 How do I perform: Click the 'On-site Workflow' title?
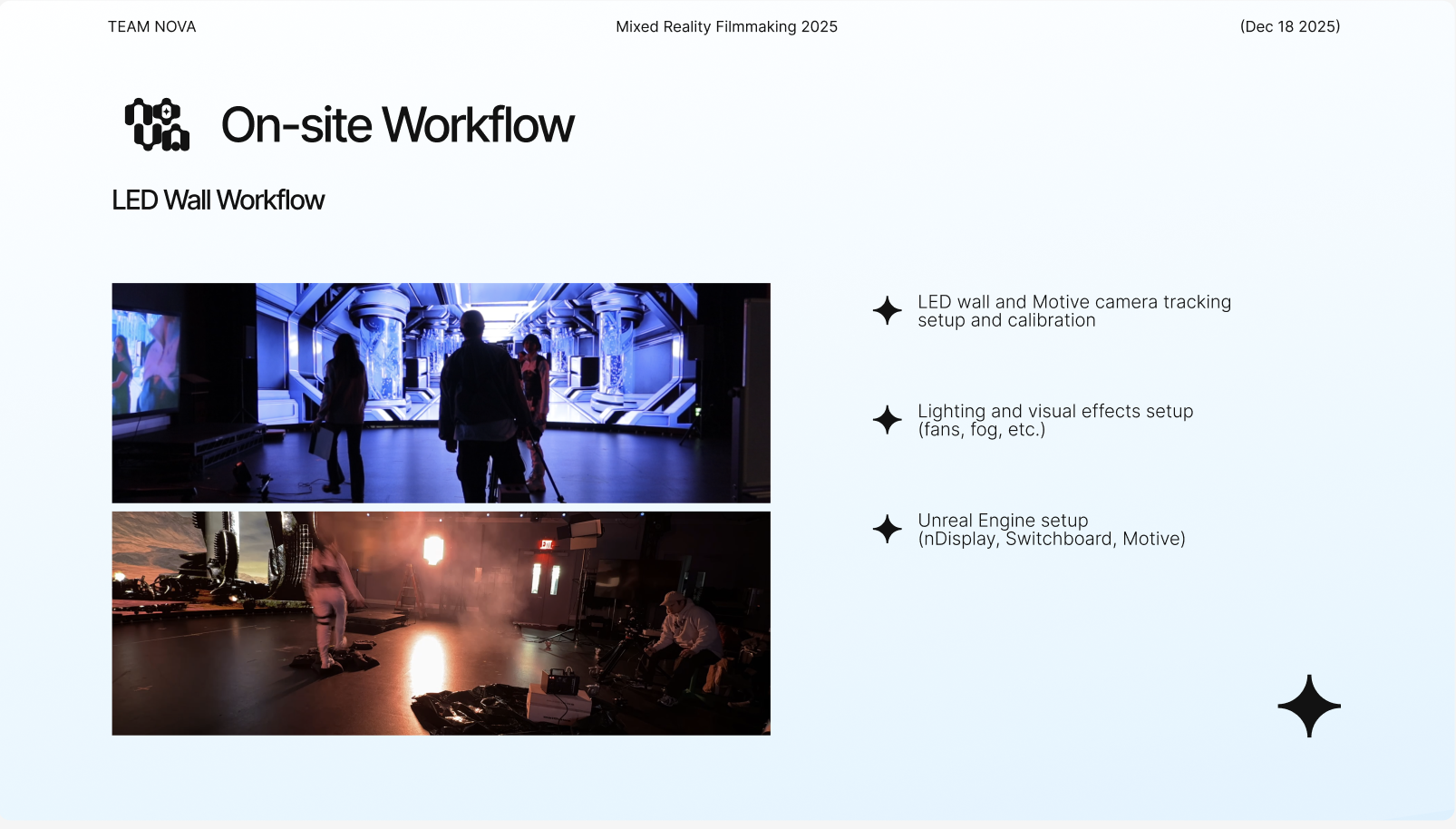(x=398, y=125)
